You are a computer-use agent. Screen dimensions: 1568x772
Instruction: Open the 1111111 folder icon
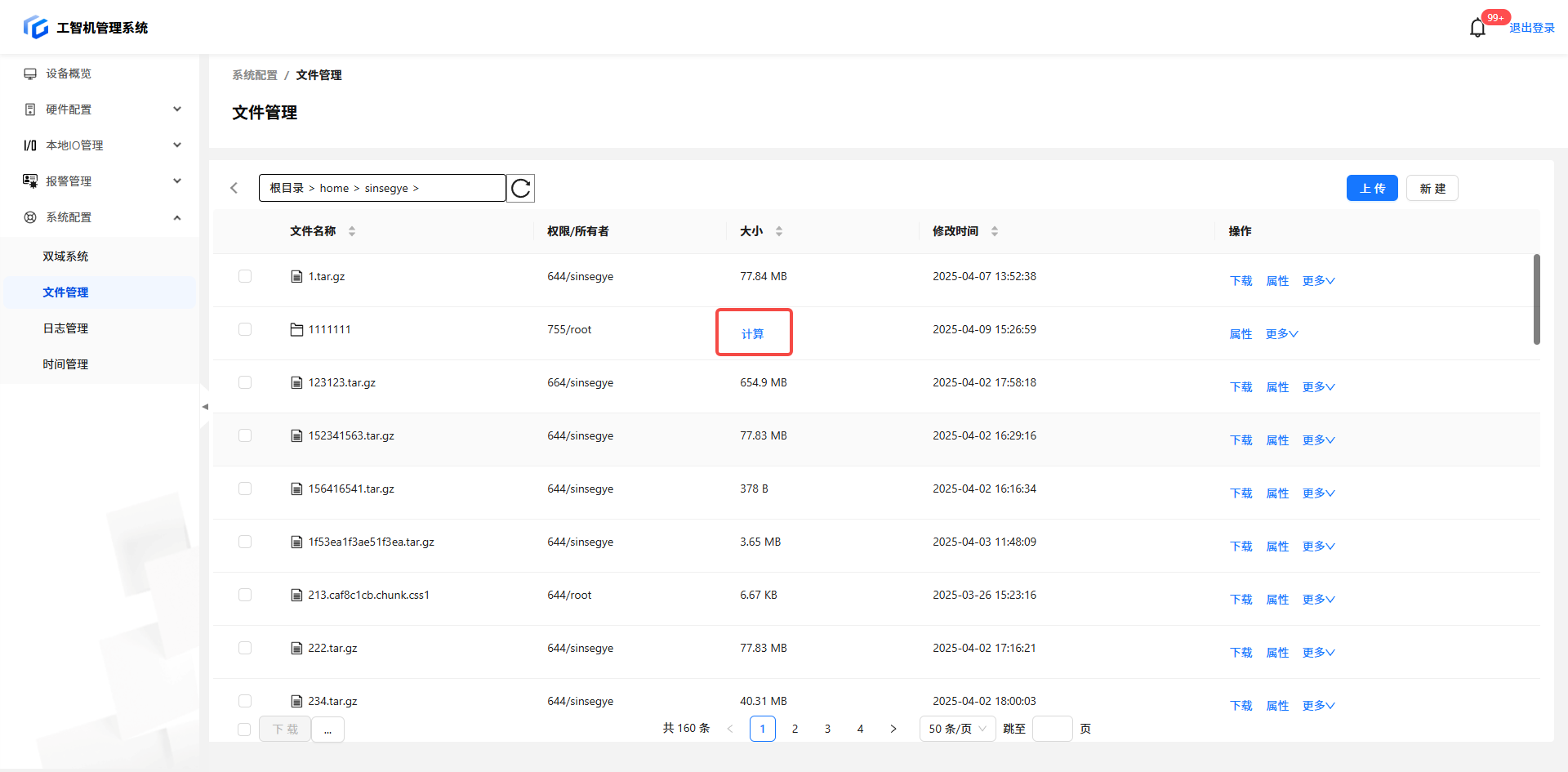click(296, 330)
